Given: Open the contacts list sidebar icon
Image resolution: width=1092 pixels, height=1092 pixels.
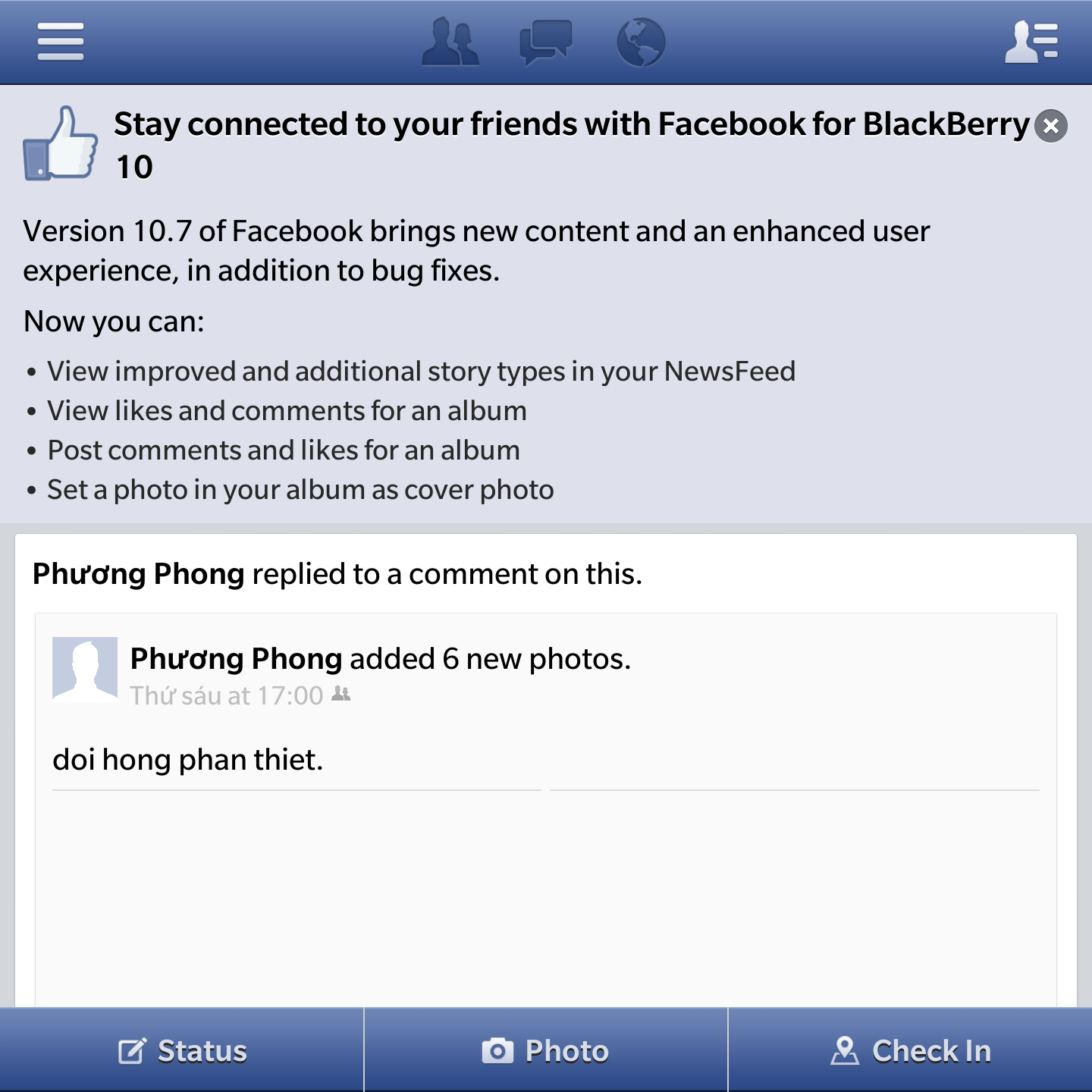Looking at the screenshot, I should 1031,42.
